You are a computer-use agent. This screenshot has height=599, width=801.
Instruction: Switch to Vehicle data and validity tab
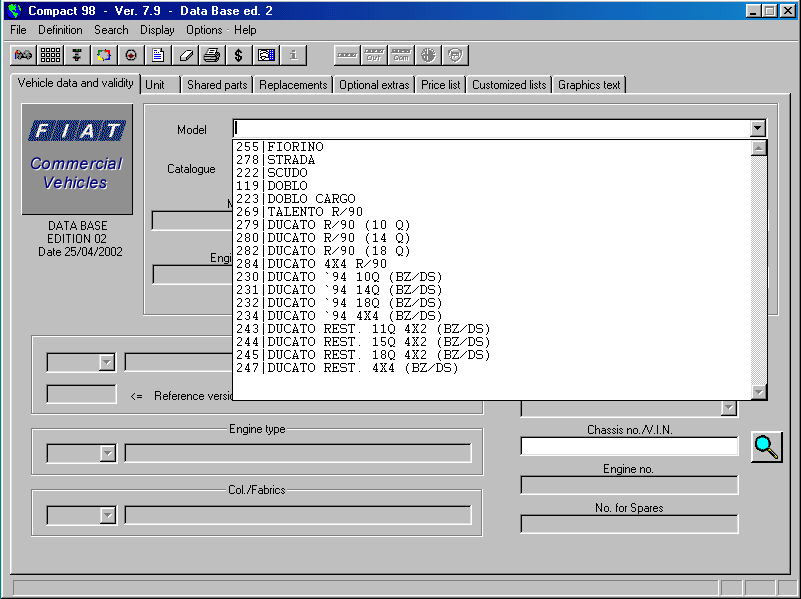pyautogui.click(x=76, y=83)
